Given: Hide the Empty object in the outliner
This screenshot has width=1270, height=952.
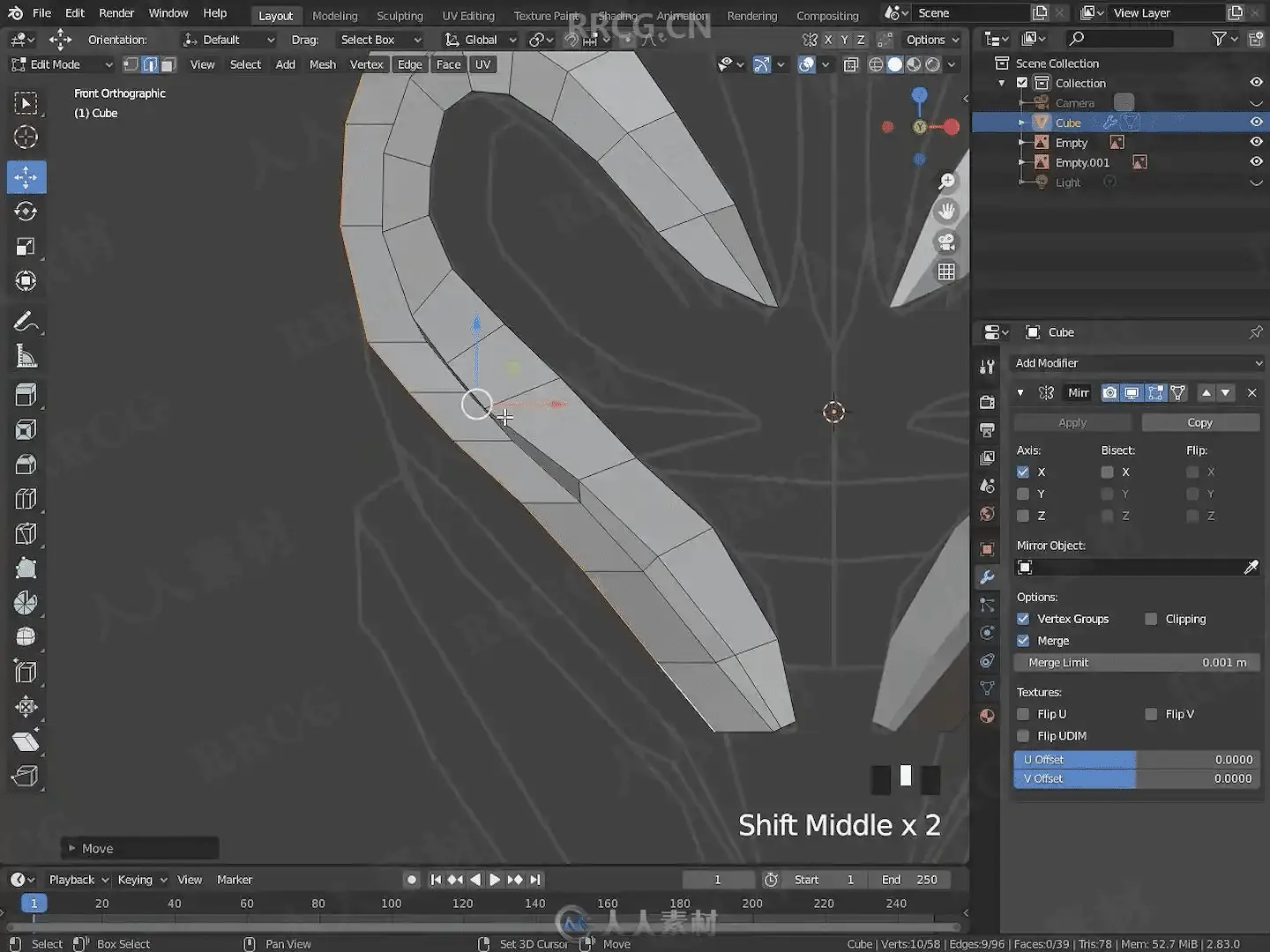Looking at the screenshot, I should 1256,142.
